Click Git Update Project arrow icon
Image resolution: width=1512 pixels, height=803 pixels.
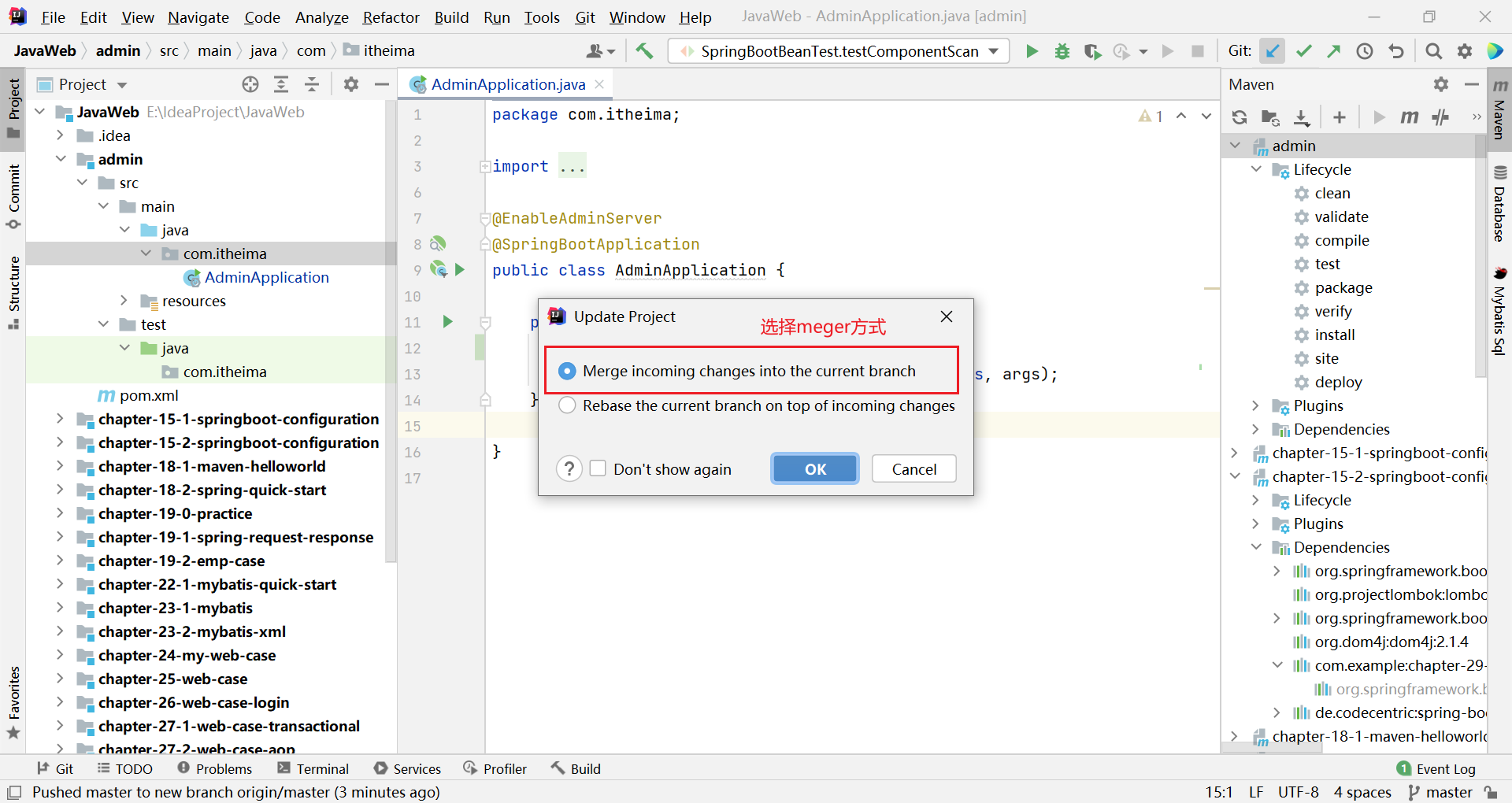(x=1273, y=51)
